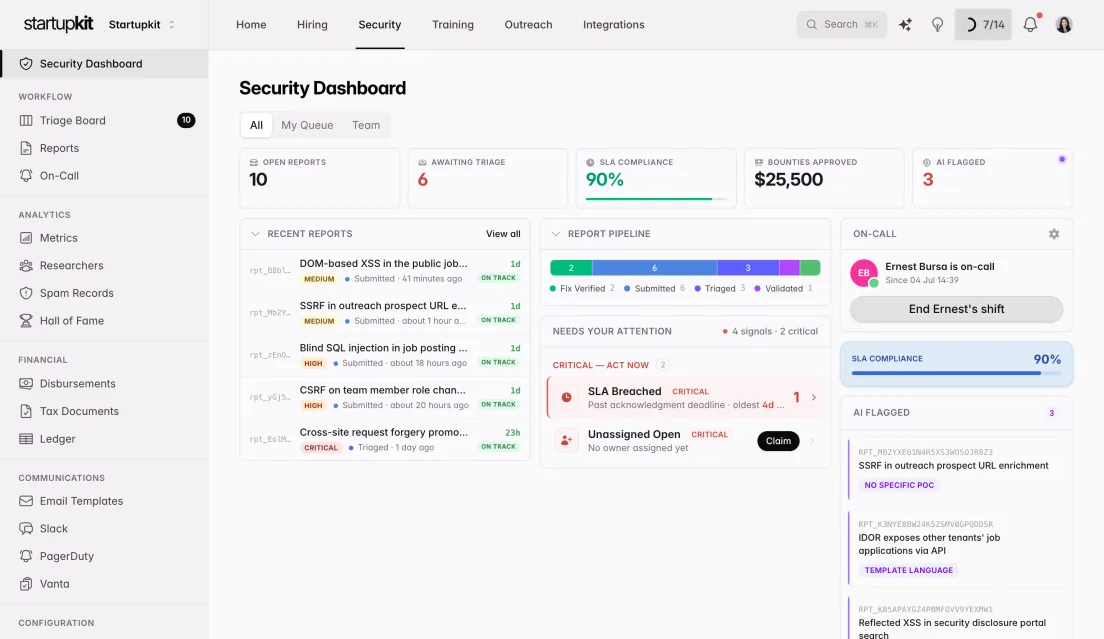The image size is (1104, 639).
Task: Open the Blind SQL injection report
Action: point(384,355)
